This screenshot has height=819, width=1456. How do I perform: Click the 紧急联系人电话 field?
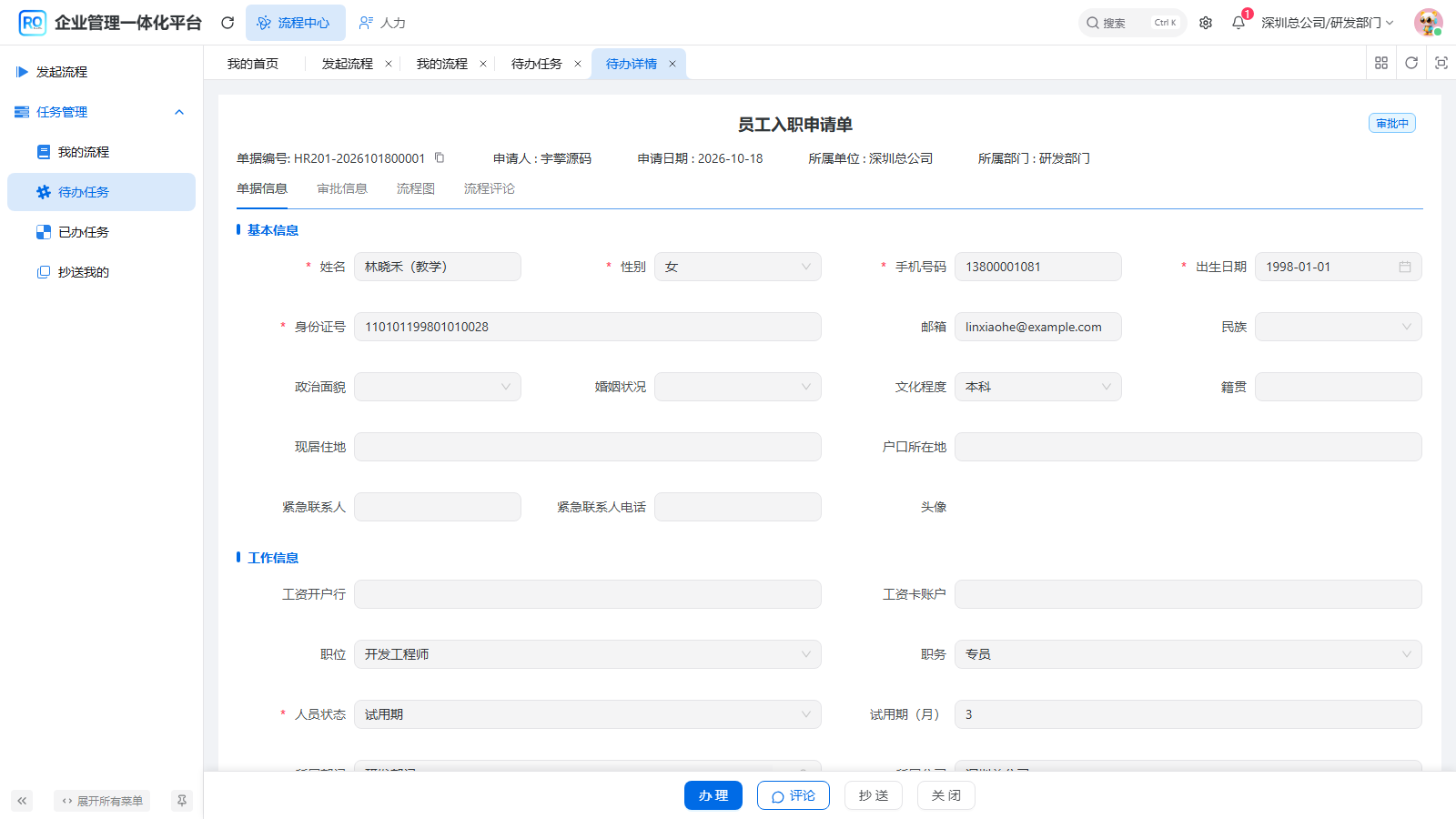click(738, 507)
